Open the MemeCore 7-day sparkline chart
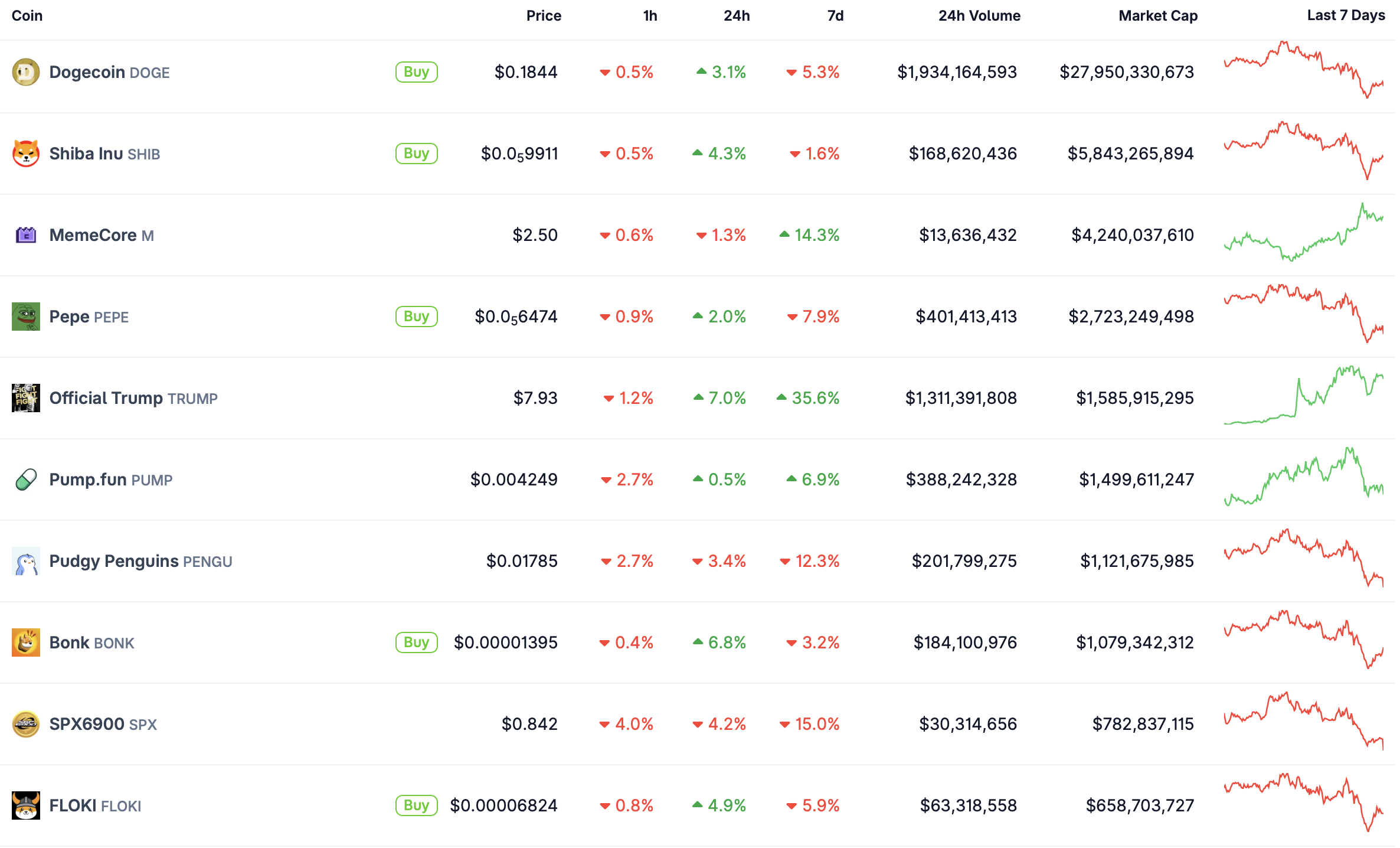This screenshot has width=1400, height=848. point(1303,234)
